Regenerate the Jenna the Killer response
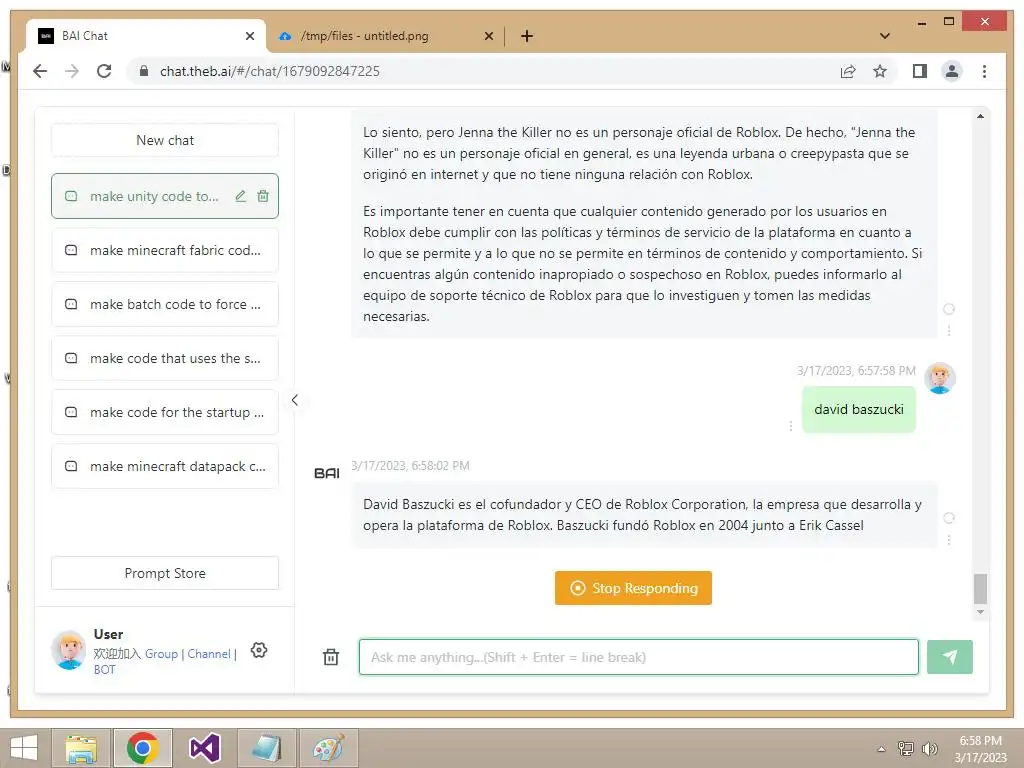 point(949,309)
